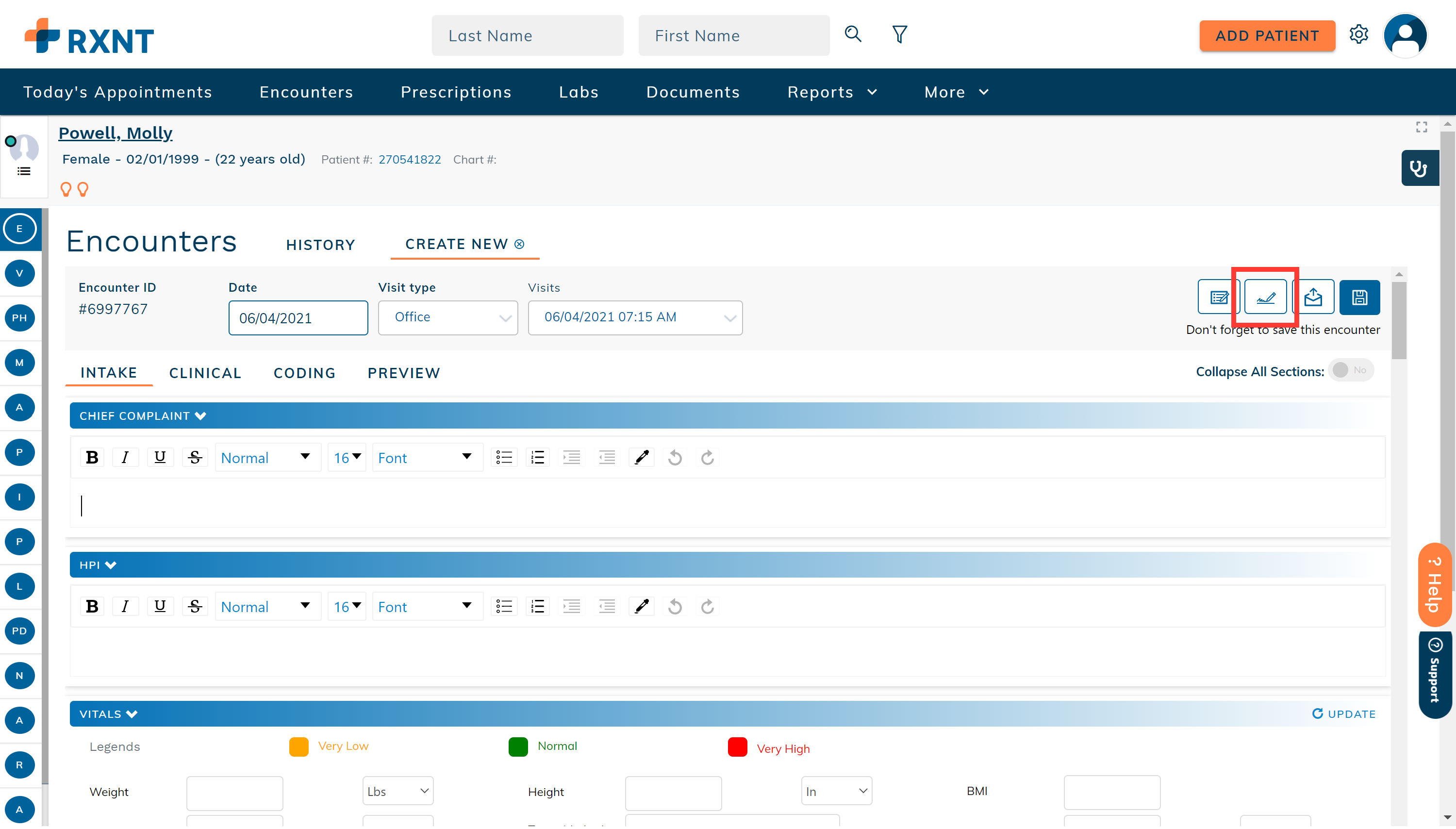Click the highlighter icon in Chief Complaint toolbar
The height and width of the screenshot is (829, 1456).
click(642, 457)
